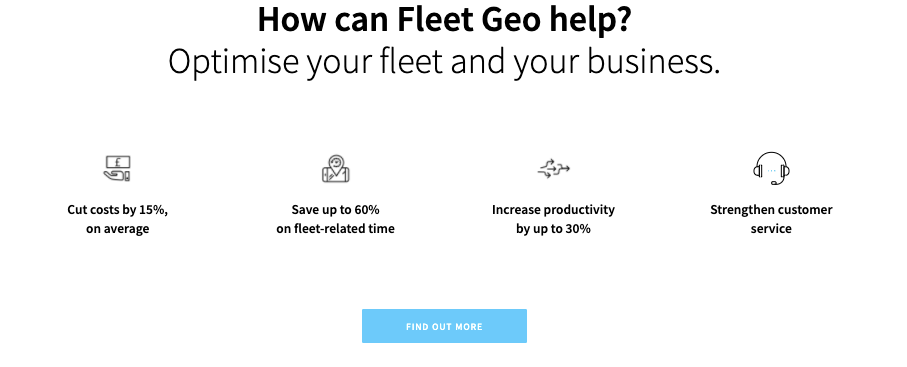
Task: Click the hand holding banknote cost icon
Action: (117, 168)
